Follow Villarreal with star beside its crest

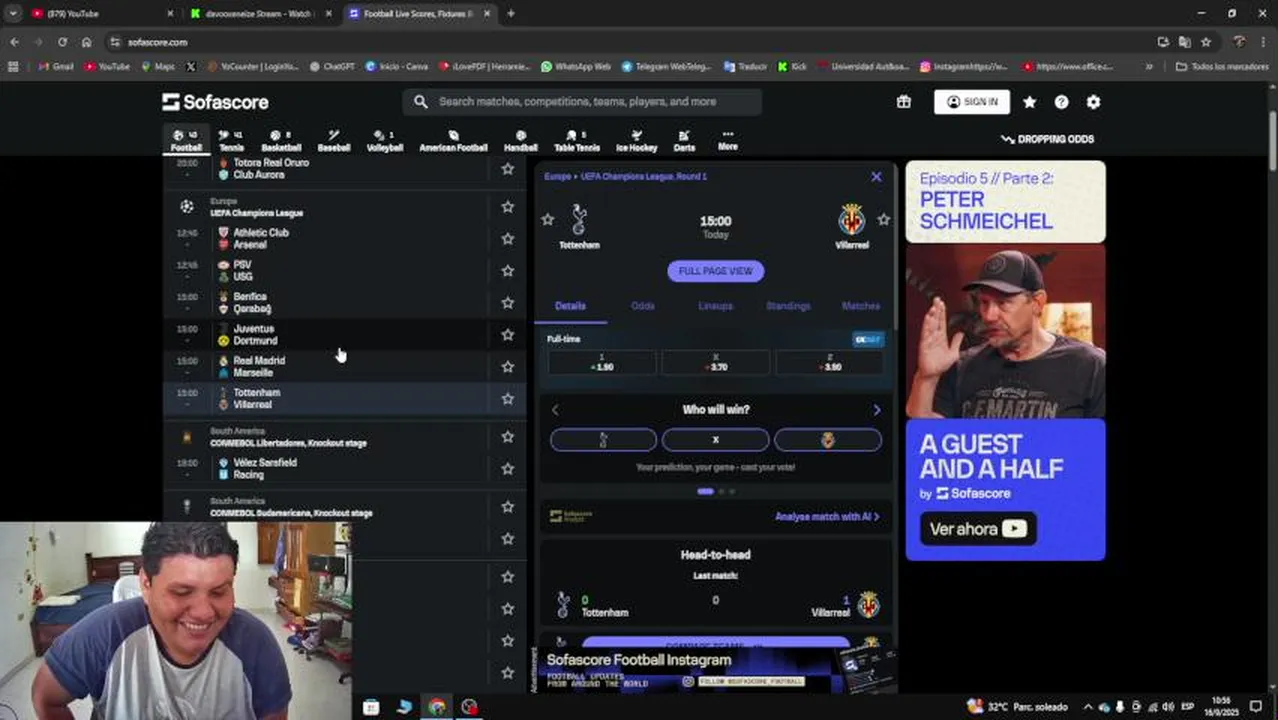(x=883, y=219)
